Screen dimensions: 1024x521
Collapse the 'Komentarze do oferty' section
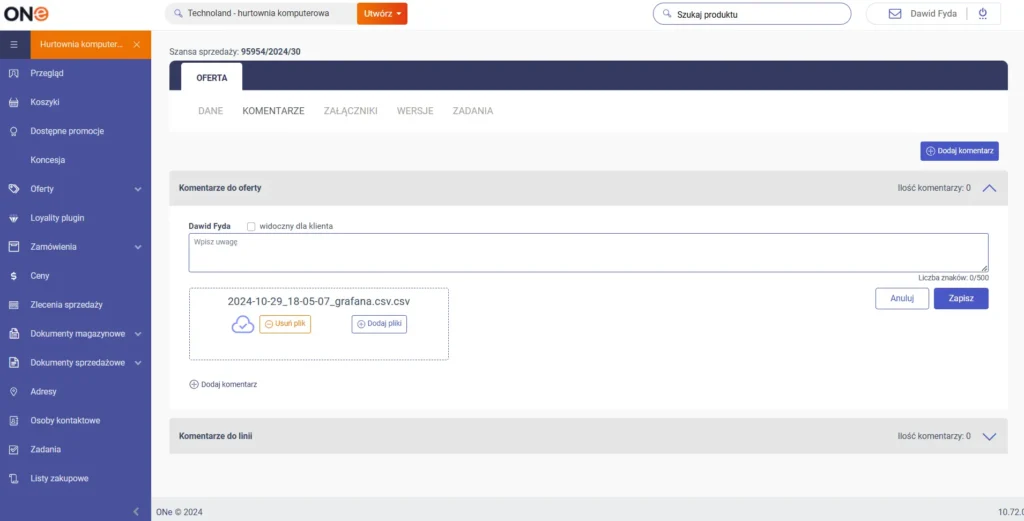(x=989, y=188)
